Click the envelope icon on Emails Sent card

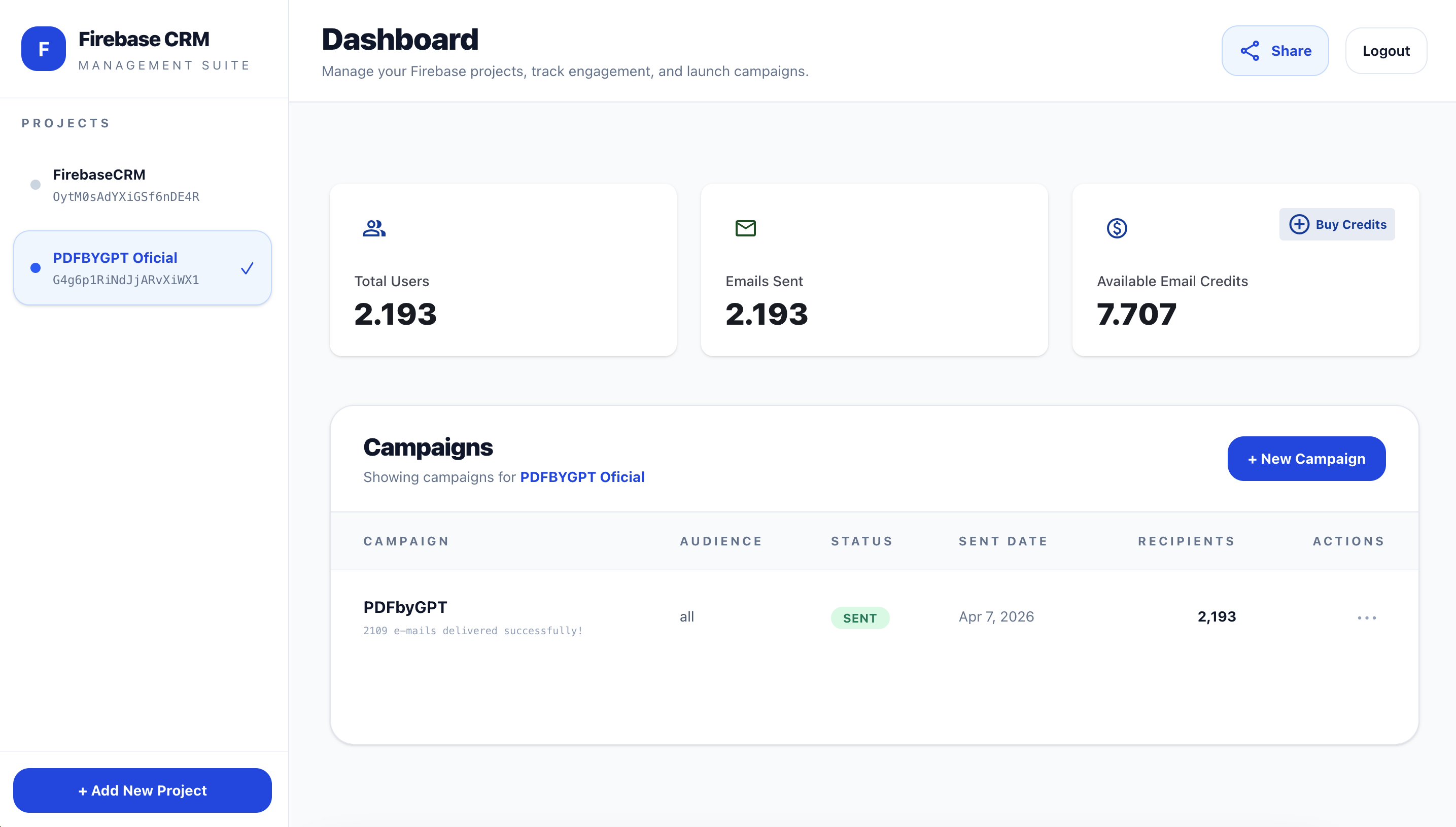point(746,228)
